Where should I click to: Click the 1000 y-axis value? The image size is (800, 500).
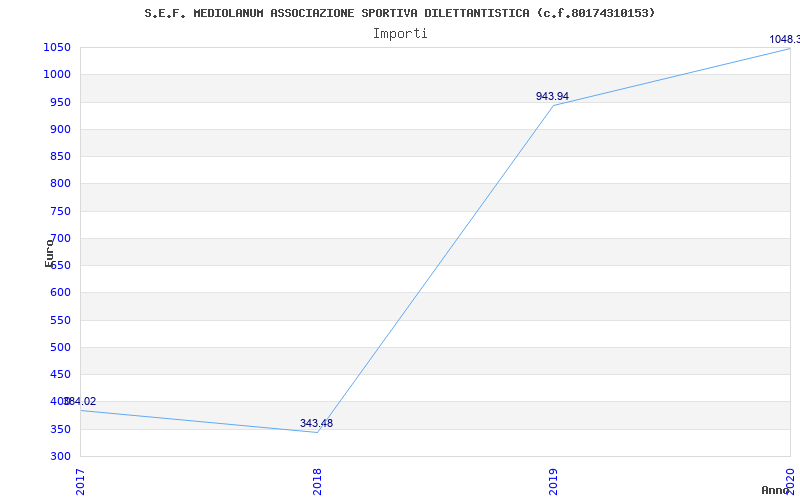tap(57, 74)
